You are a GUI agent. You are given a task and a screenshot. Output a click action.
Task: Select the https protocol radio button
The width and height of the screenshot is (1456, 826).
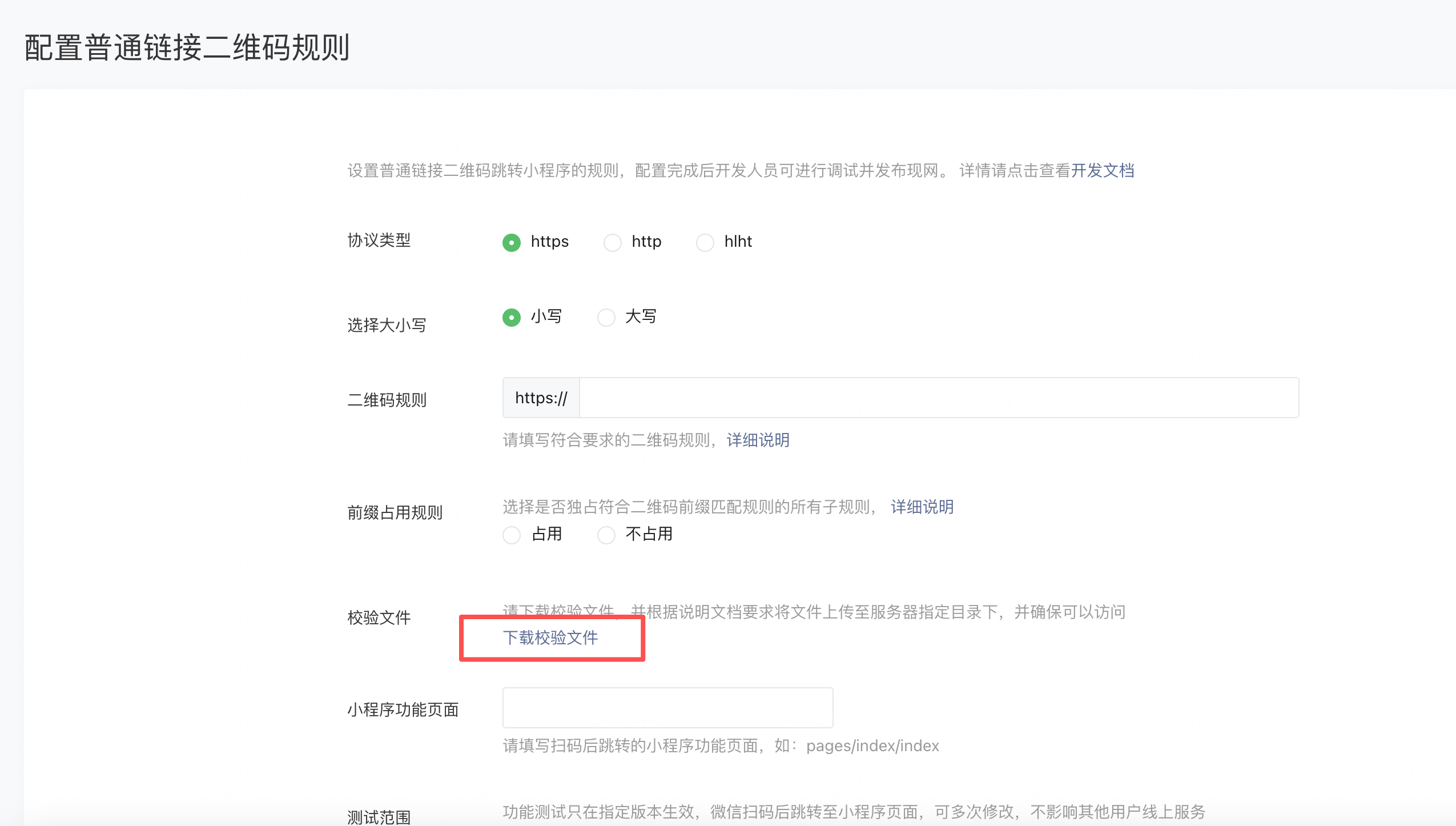[512, 242]
